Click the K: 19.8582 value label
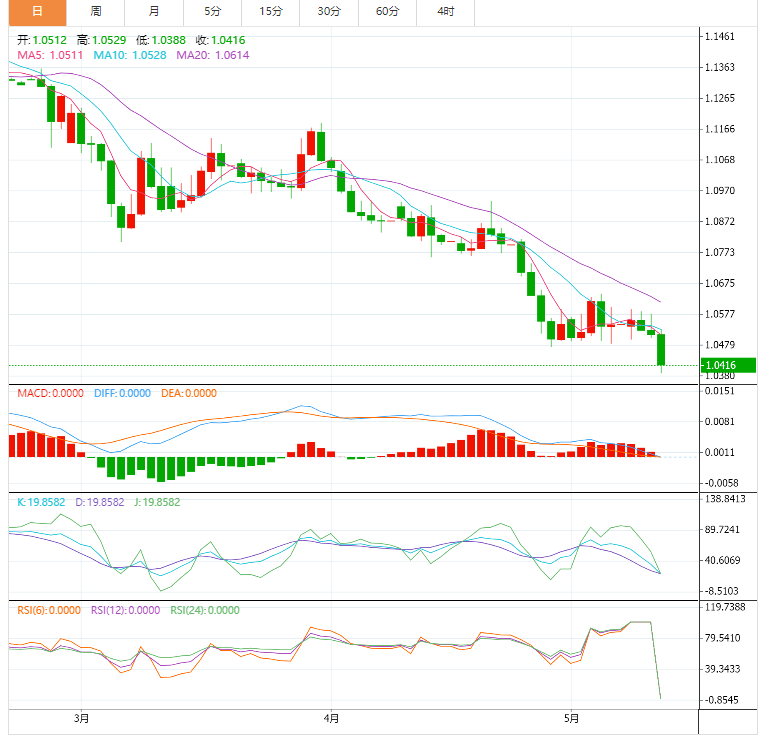Image resolution: width=764 pixels, height=742 pixels. [41, 502]
